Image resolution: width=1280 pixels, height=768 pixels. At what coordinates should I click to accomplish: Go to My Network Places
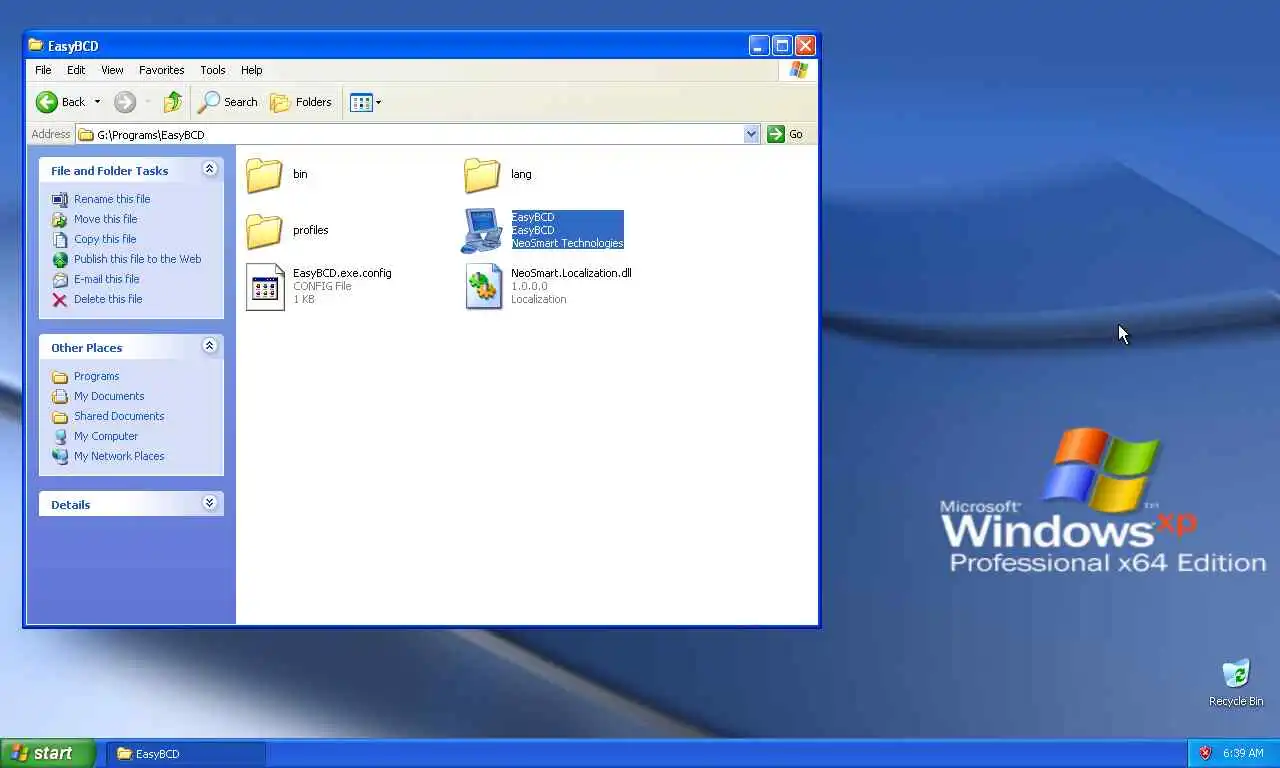pyautogui.click(x=119, y=456)
